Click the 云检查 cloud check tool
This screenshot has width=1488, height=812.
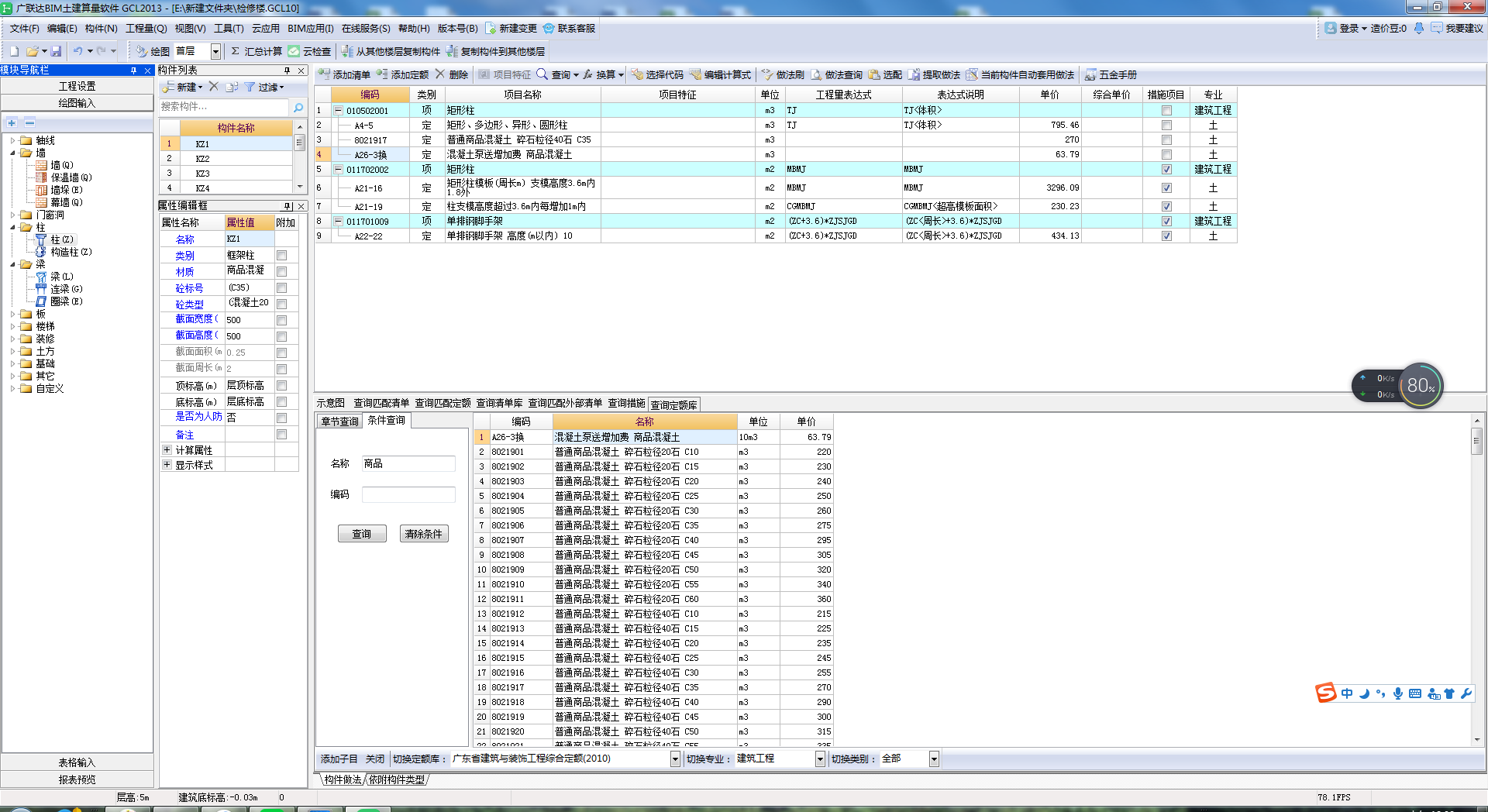tap(310, 51)
